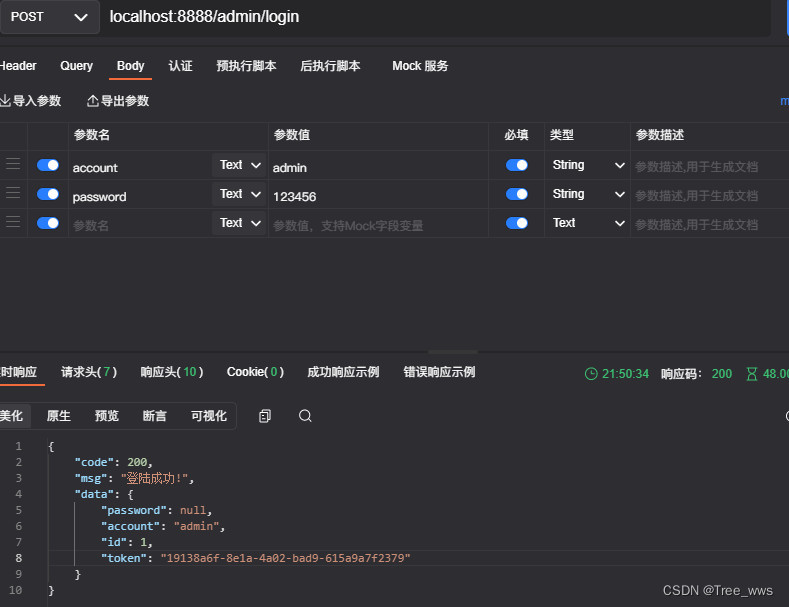Select the 断言 view mode
Viewport: 789px width, 607px height.
(x=154, y=416)
